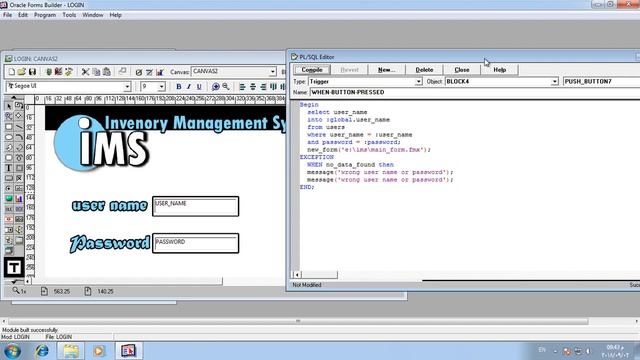Click the Copy toolbar icon
Image resolution: width=640 pixels, height=360 pixels.
[96, 72]
